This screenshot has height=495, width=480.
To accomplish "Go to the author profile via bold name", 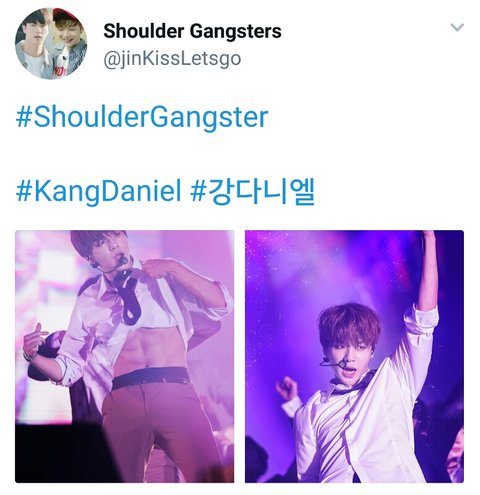I will point(192,31).
